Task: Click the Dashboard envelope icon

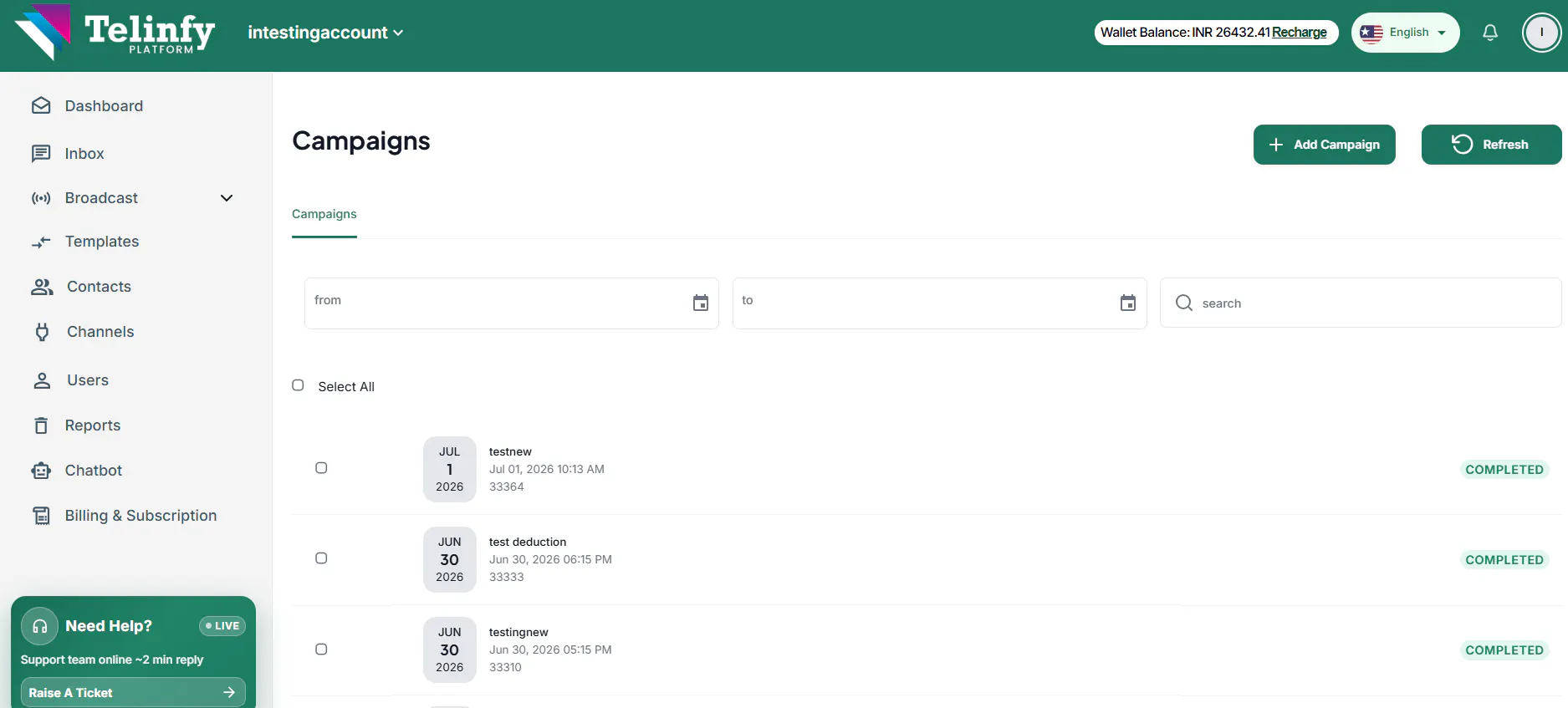Action: 41,105
